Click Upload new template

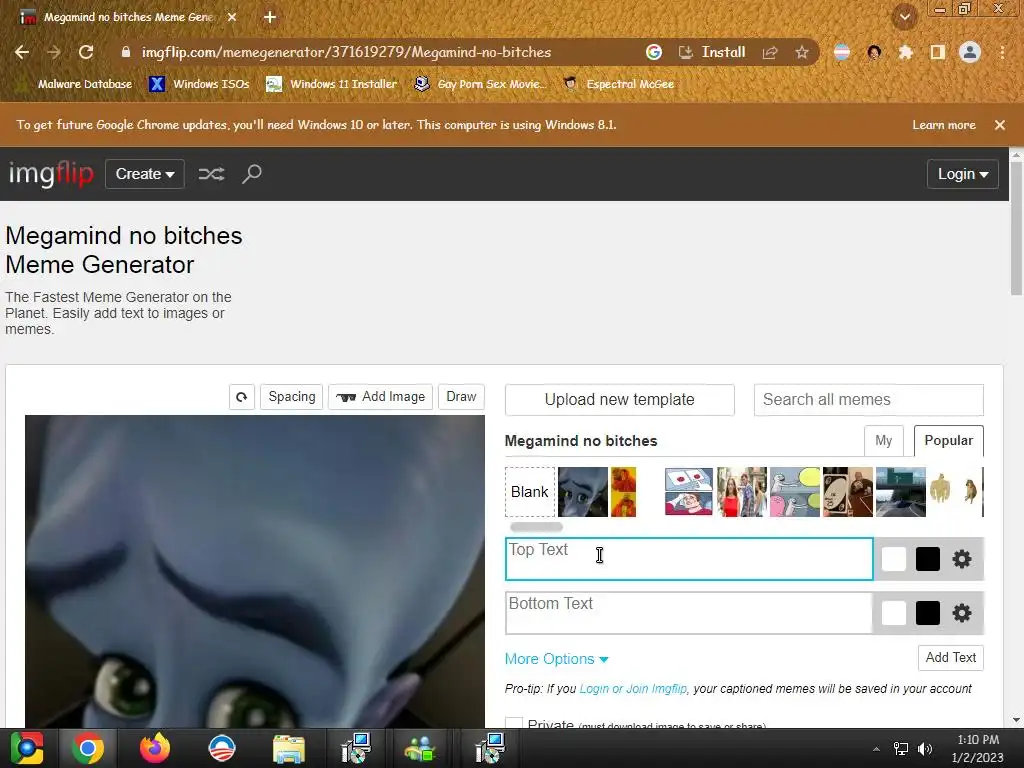(620, 400)
